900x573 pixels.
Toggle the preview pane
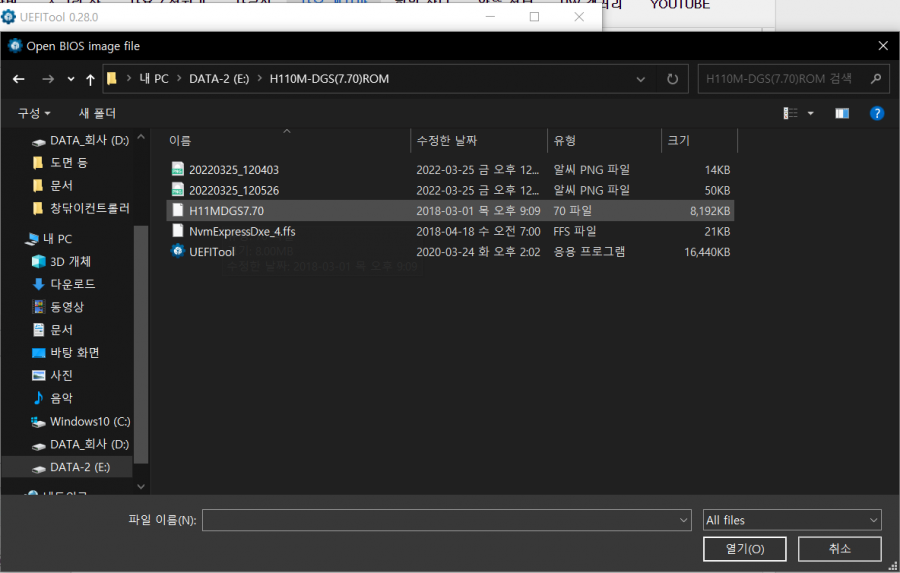[842, 113]
